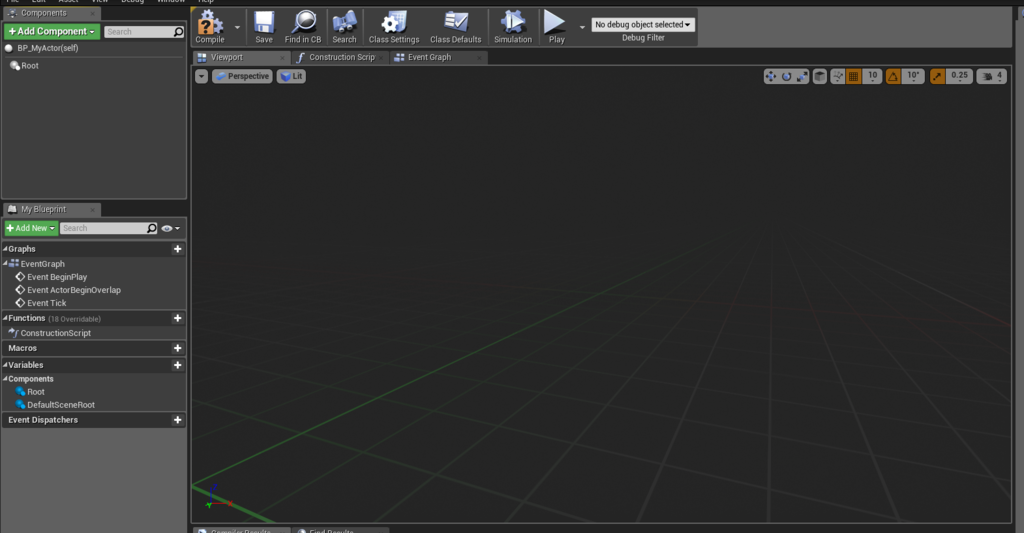Change the scale snap value 0.25
The image size is (1024, 533).
[959, 76]
